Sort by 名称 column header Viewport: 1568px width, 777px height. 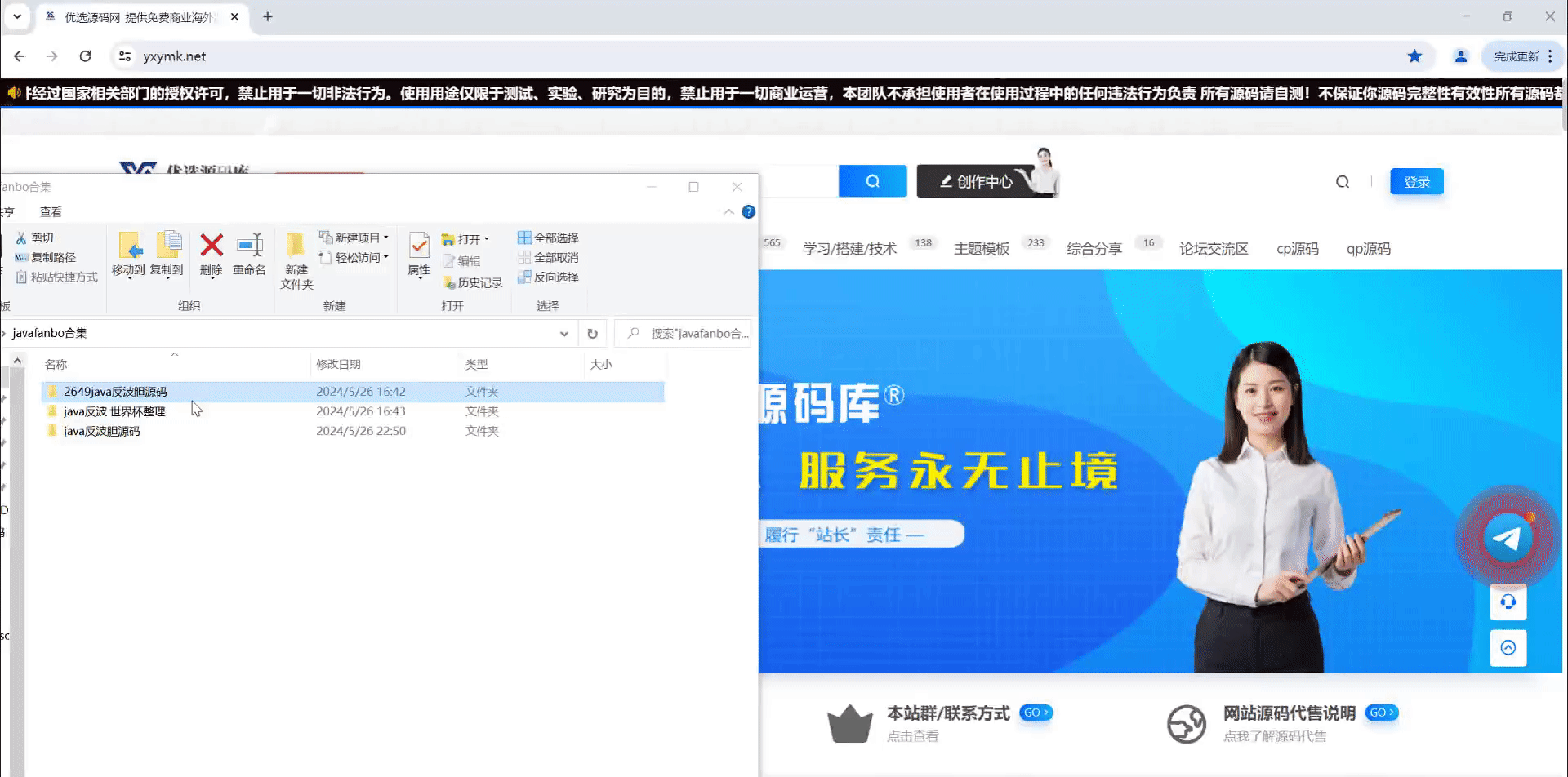[176, 364]
